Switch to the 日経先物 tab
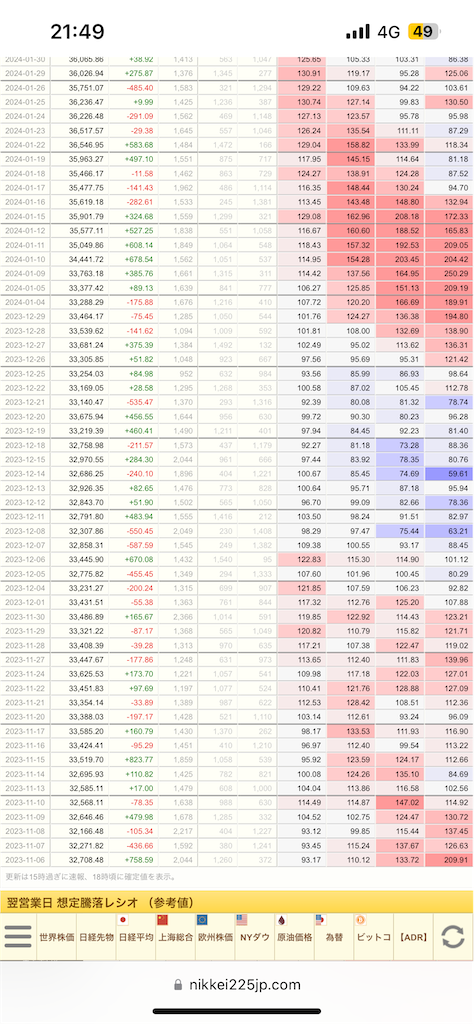This screenshot has width=474, height=1024. (x=97, y=937)
